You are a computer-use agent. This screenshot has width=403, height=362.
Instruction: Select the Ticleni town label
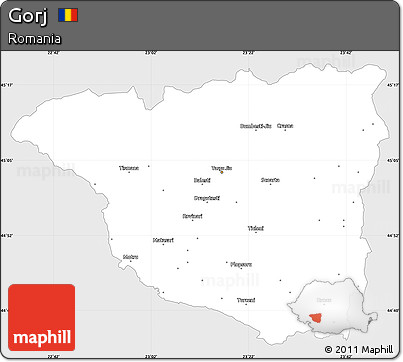pyautogui.click(x=256, y=228)
